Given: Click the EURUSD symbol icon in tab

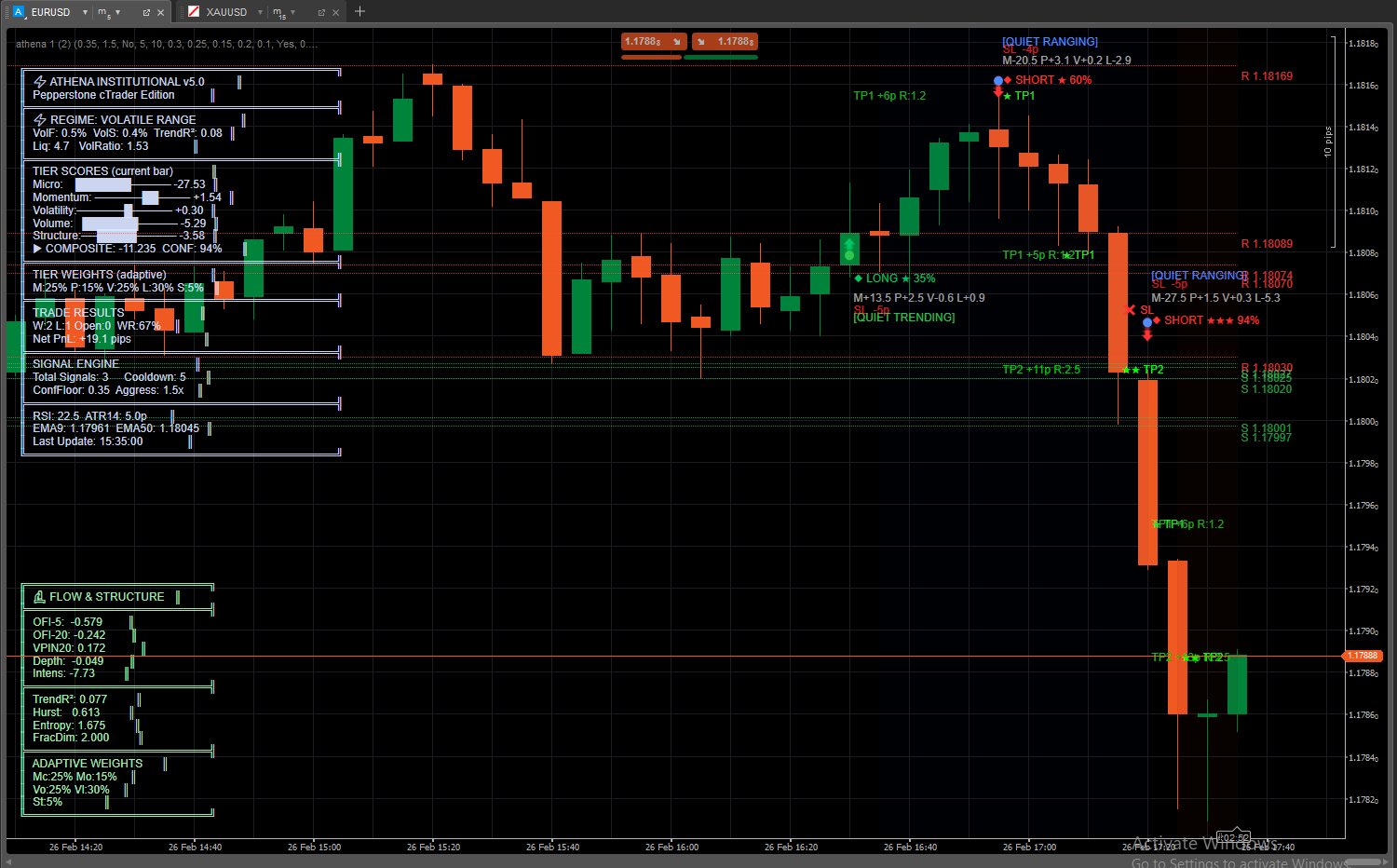Looking at the screenshot, I should pyautogui.click(x=19, y=12).
